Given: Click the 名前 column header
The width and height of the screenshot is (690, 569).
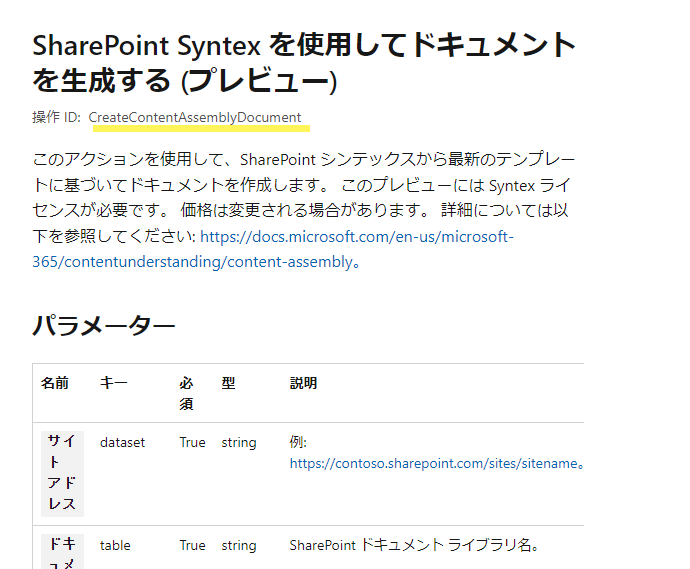Looking at the screenshot, I should [x=55, y=383].
